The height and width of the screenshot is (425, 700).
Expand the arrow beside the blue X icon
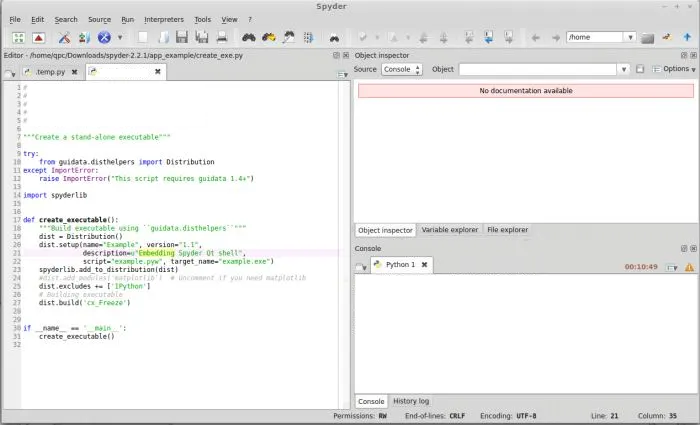pyautogui.click(x=120, y=38)
